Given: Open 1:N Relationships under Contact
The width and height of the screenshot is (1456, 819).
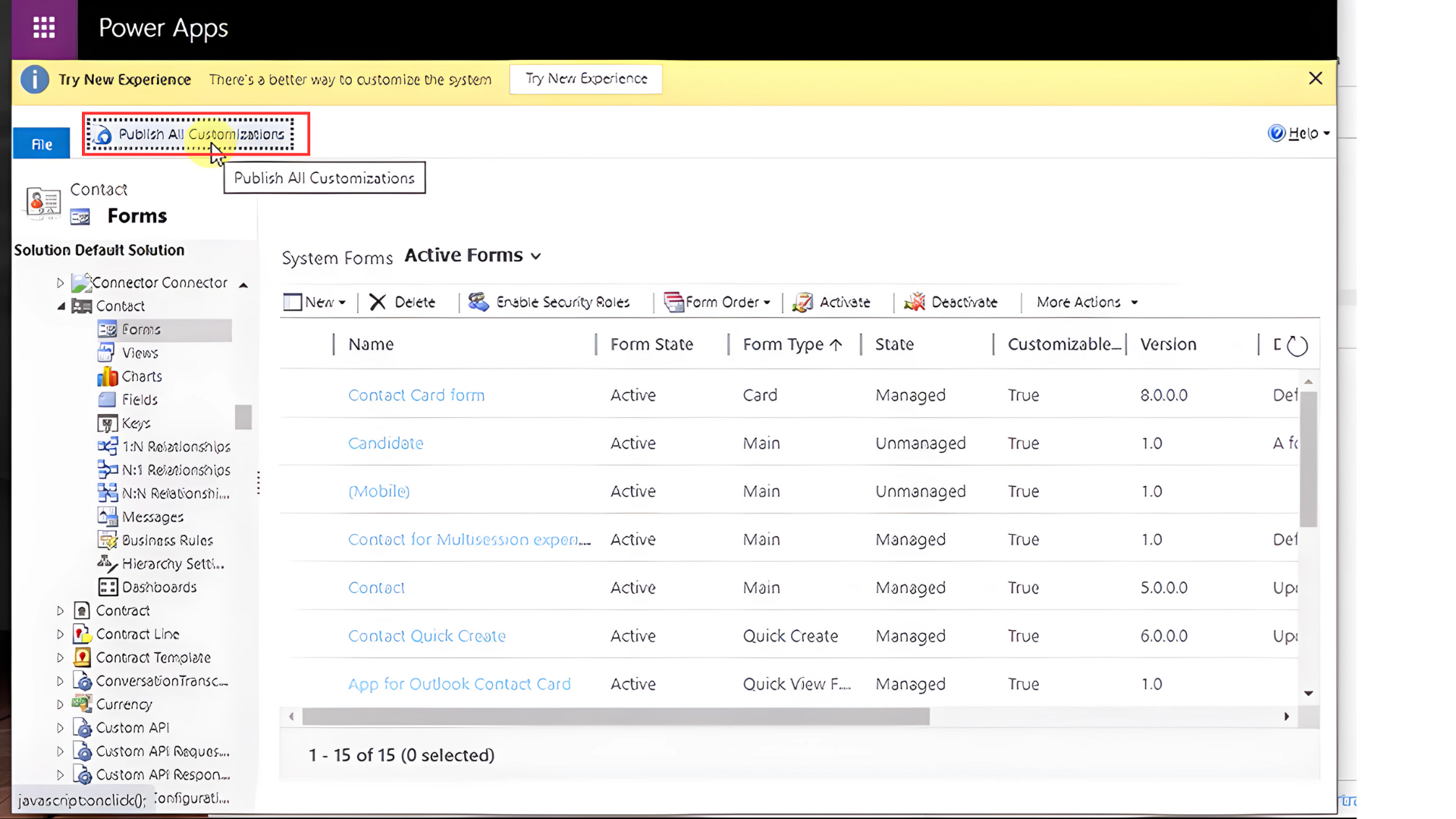Looking at the screenshot, I should click(x=176, y=447).
